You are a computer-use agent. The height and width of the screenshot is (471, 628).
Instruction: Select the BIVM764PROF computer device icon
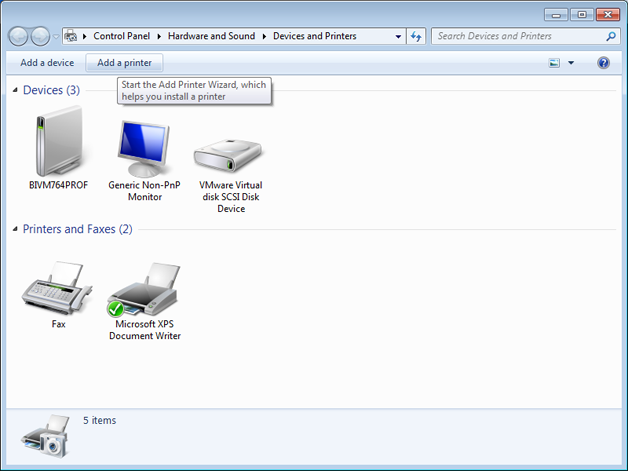point(60,141)
